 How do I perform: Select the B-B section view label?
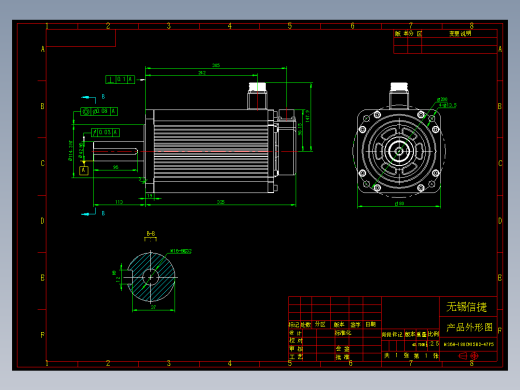pyautogui.click(x=151, y=234)
